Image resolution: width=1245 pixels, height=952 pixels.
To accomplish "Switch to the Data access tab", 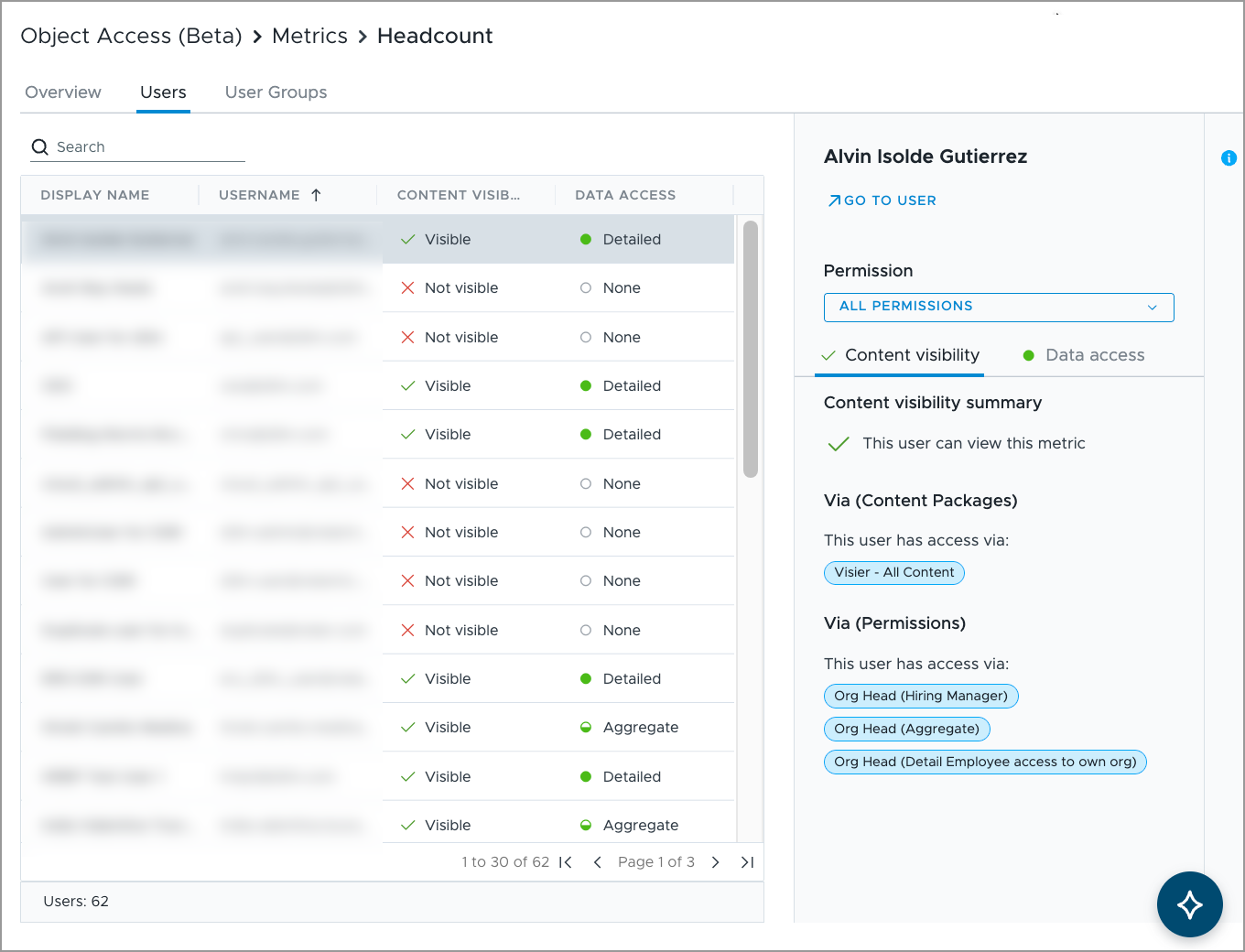I will 1083,355.
